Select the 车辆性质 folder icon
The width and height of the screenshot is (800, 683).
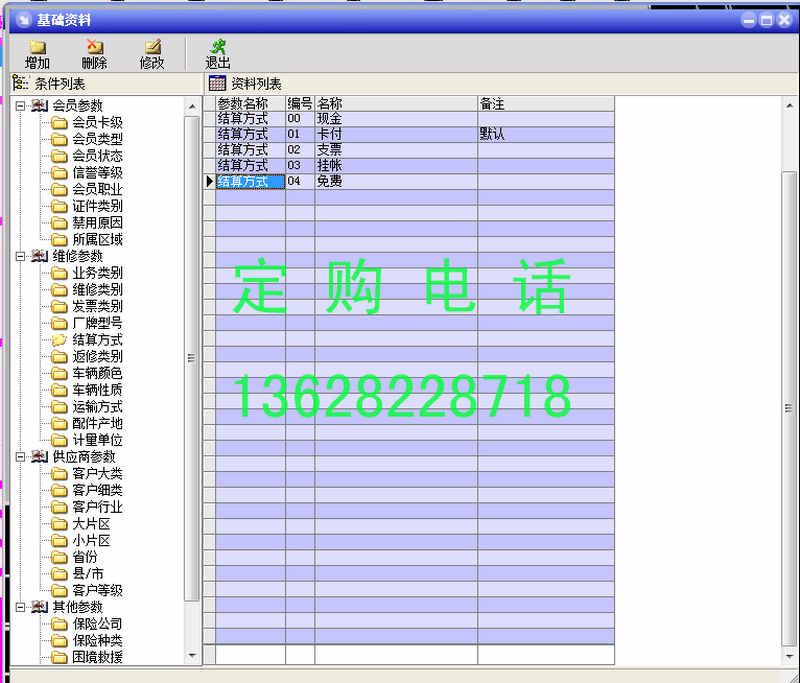(x=59, y=390)
